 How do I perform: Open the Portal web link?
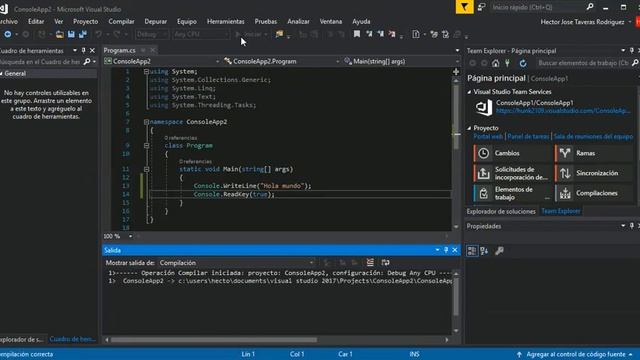[x=488, y=137]
